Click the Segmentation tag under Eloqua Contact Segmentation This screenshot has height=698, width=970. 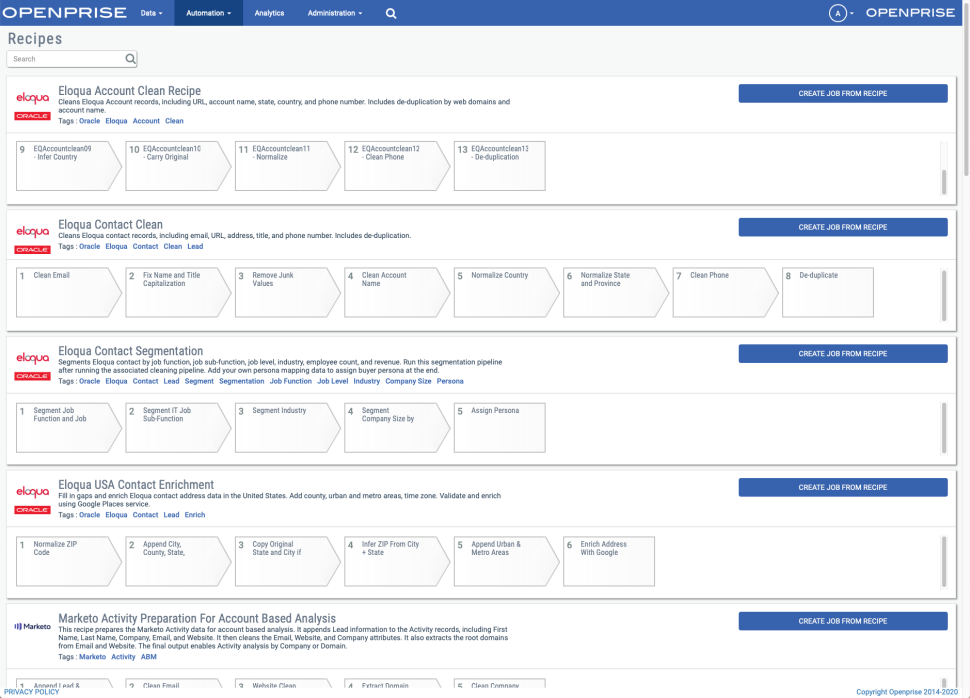241,381
